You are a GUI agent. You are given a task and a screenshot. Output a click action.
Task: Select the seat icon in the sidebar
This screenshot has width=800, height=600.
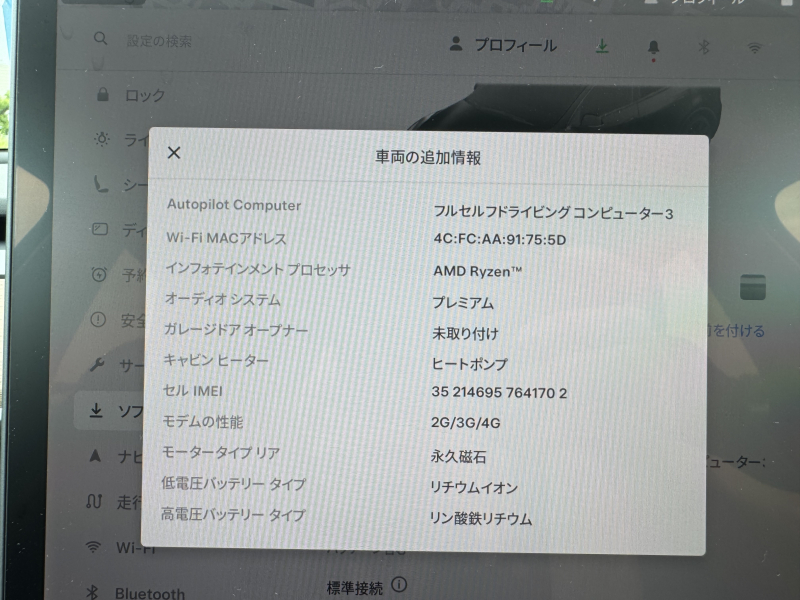(x=100, y=184)
